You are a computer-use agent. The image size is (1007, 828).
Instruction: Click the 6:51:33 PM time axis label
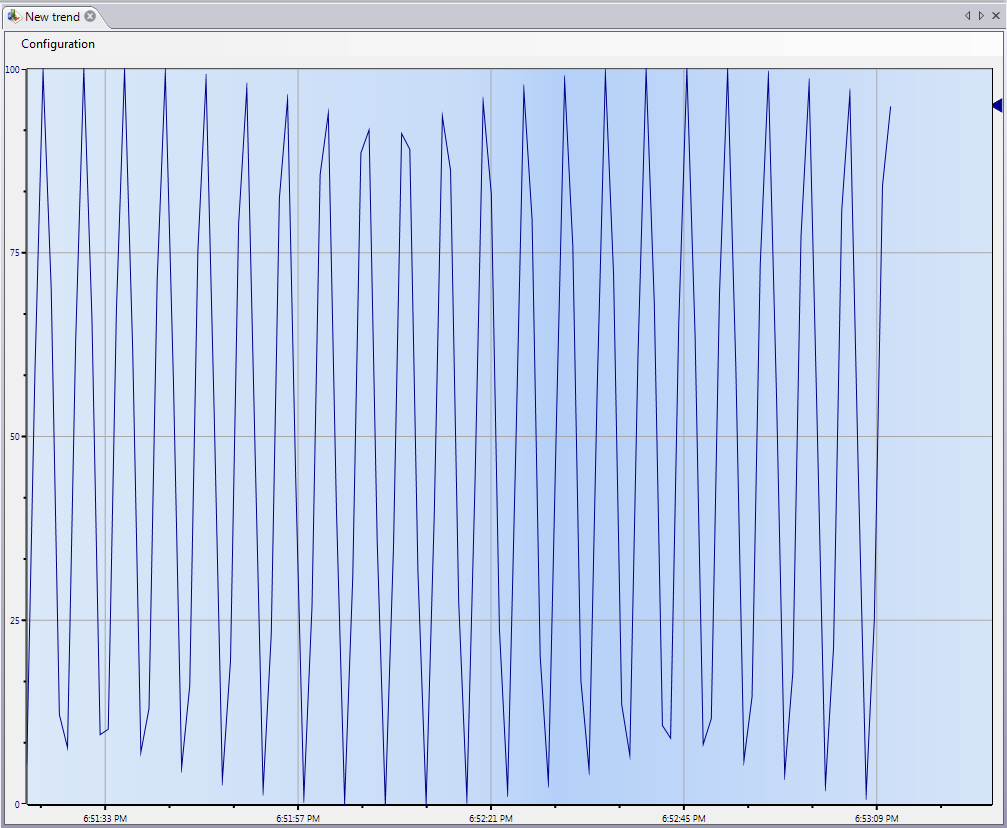coord(105,819)
